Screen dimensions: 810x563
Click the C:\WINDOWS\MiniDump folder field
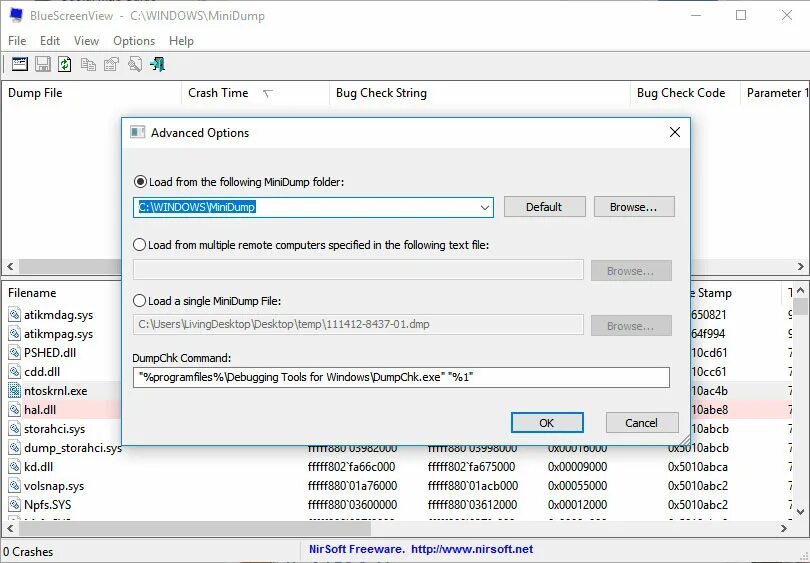[313, 207]
